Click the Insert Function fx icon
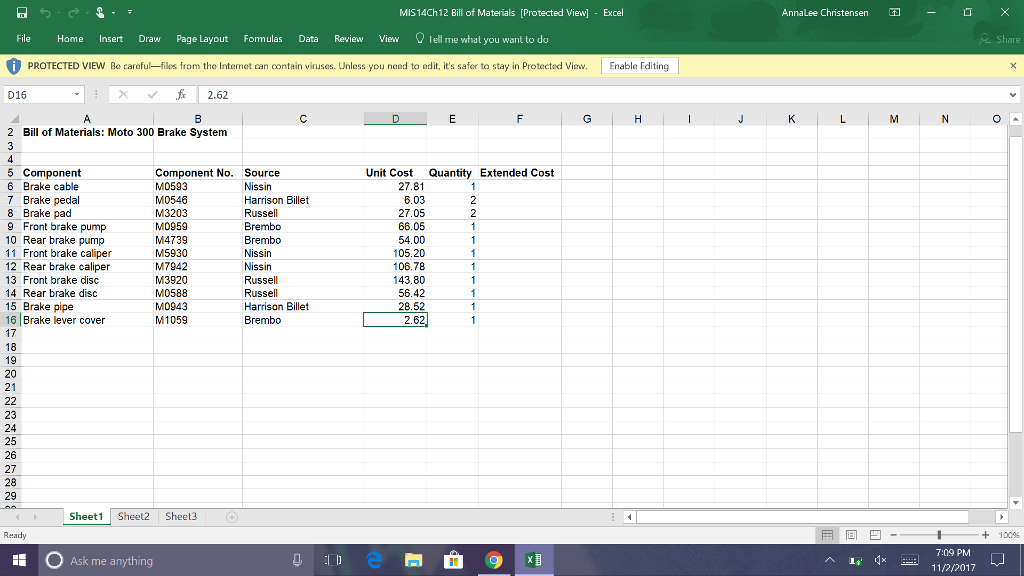This screenshot has height=576, width=1024. 180,95
